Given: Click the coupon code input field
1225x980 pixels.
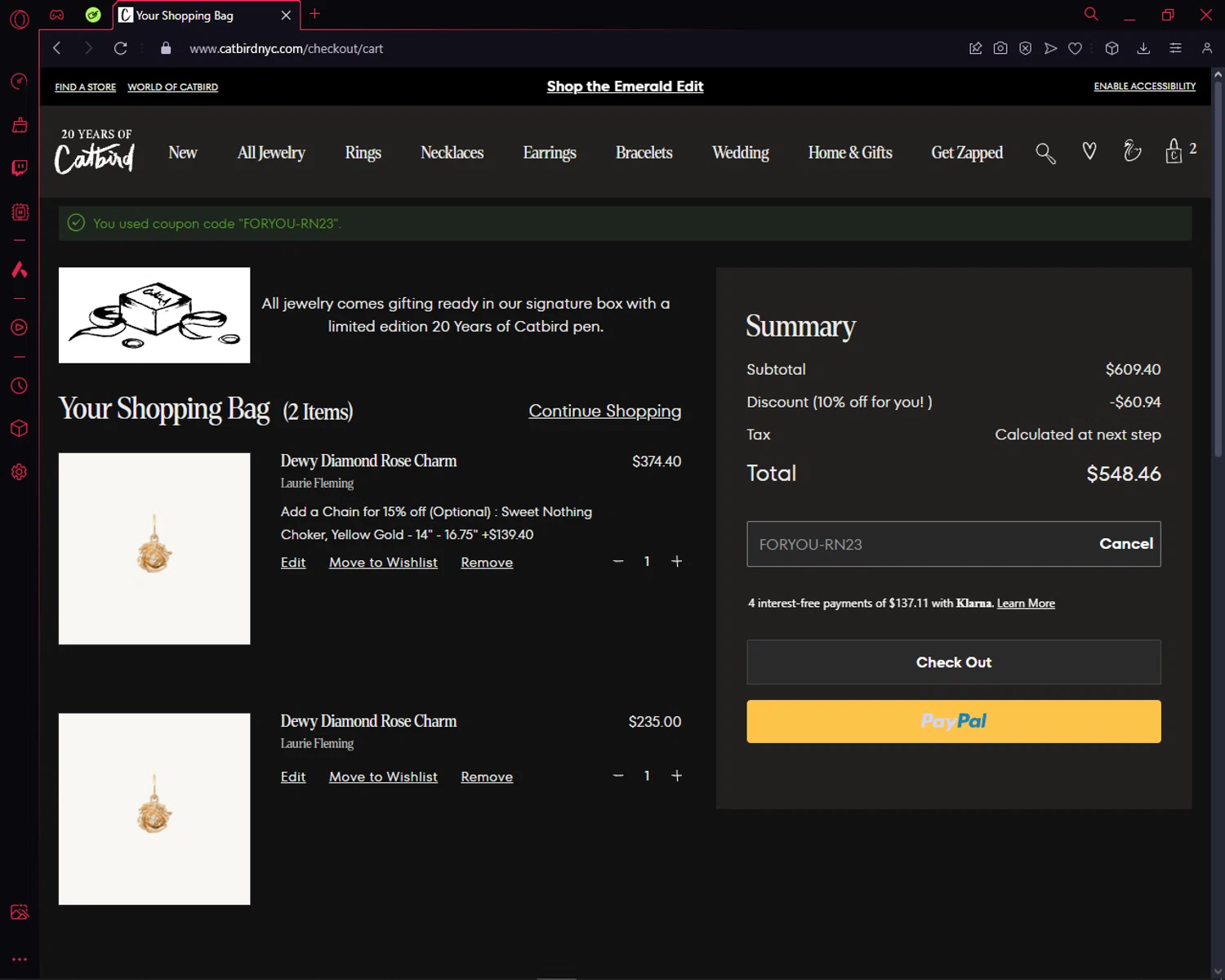Looking at the screenshot, I should [919, 544].
